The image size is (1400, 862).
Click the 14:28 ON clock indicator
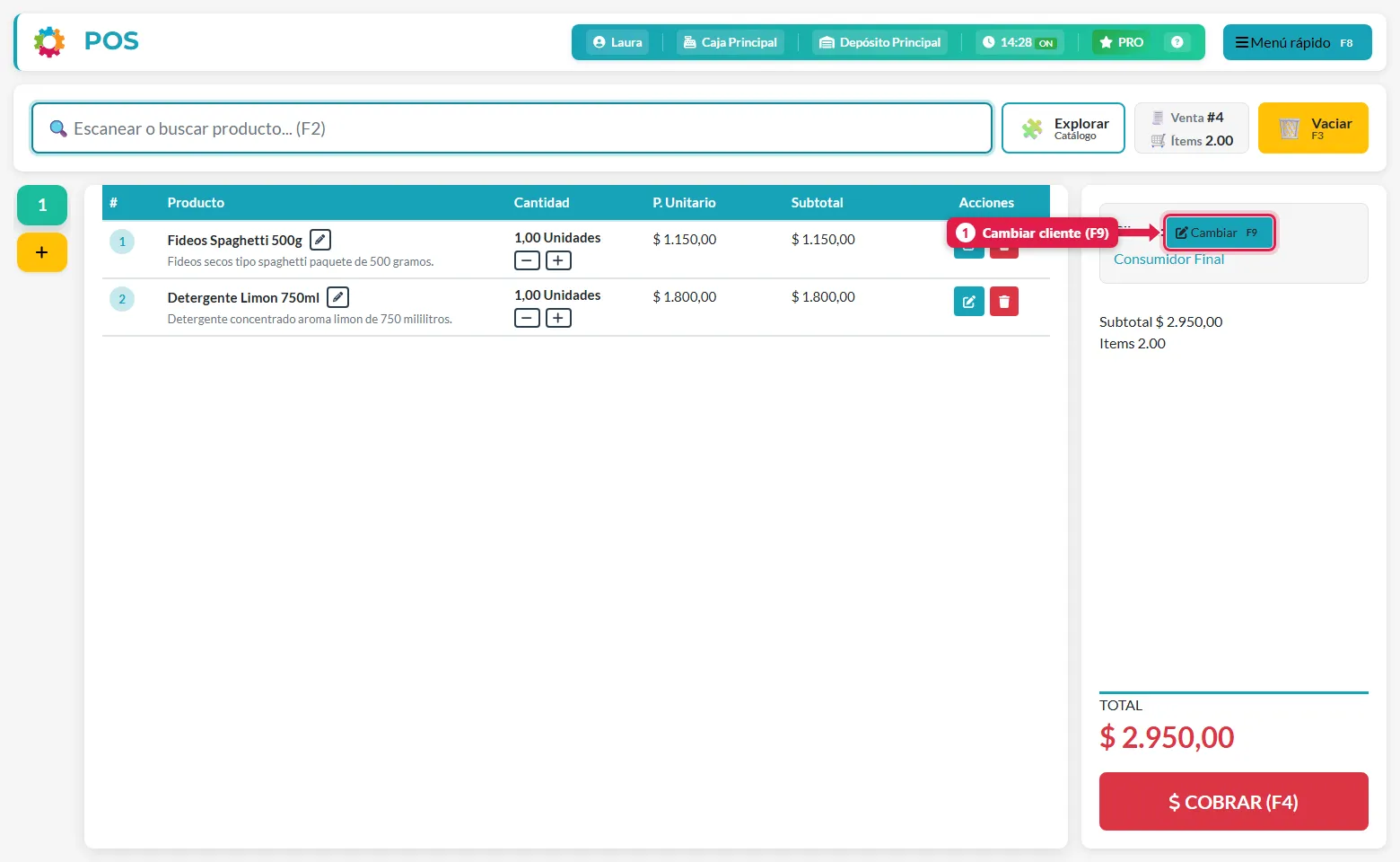coord(1019,42)
